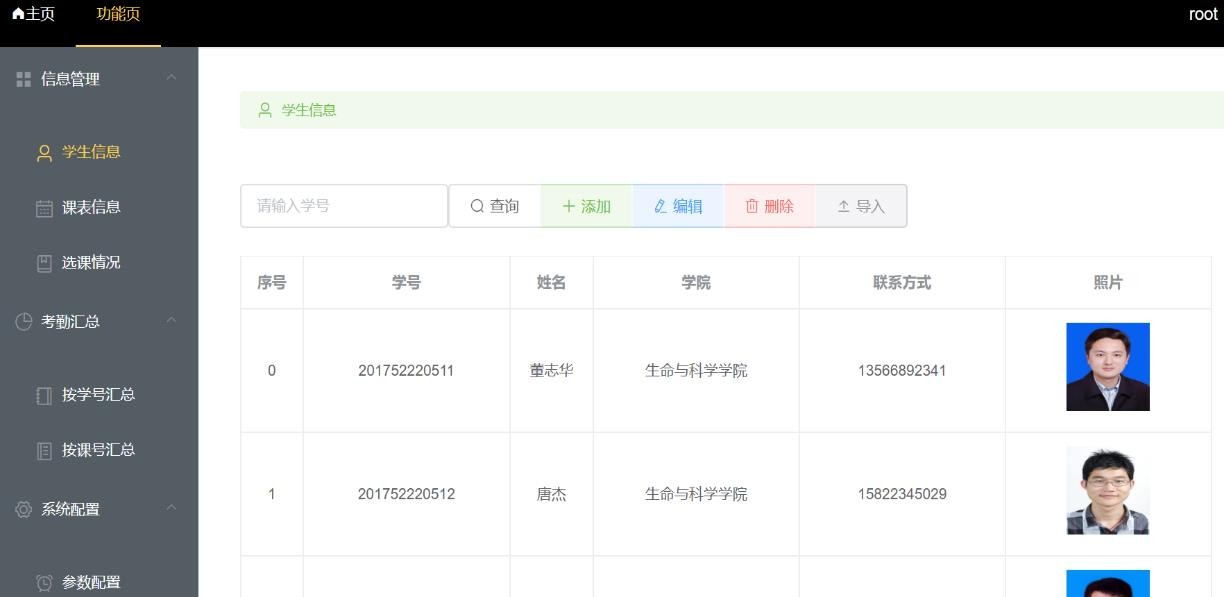Click the 学号 column header
Viewport: 1224px width, 597px height.
[x=406, y=283]
